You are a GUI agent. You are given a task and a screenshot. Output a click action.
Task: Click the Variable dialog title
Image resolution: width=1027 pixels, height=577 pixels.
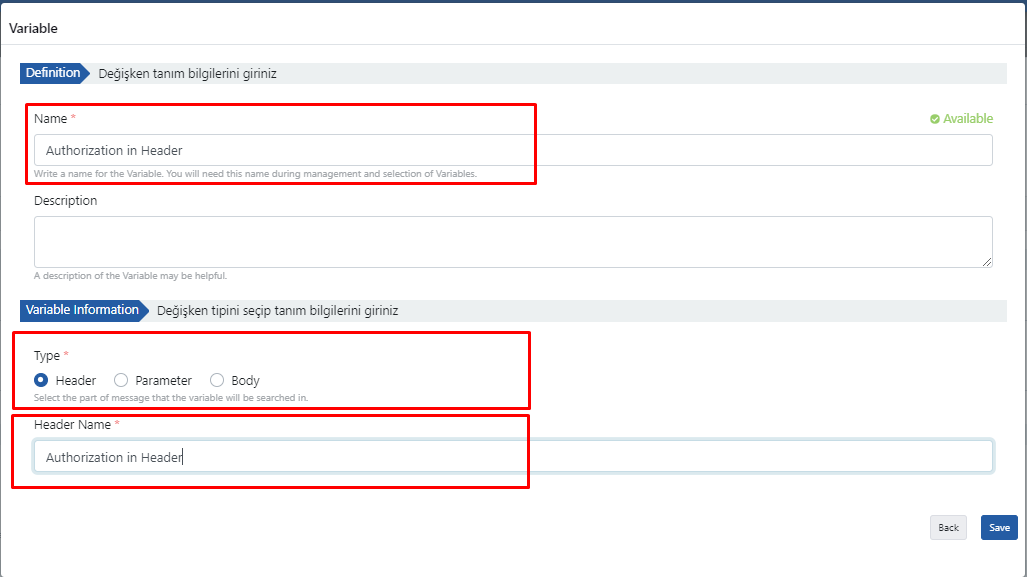34,28
